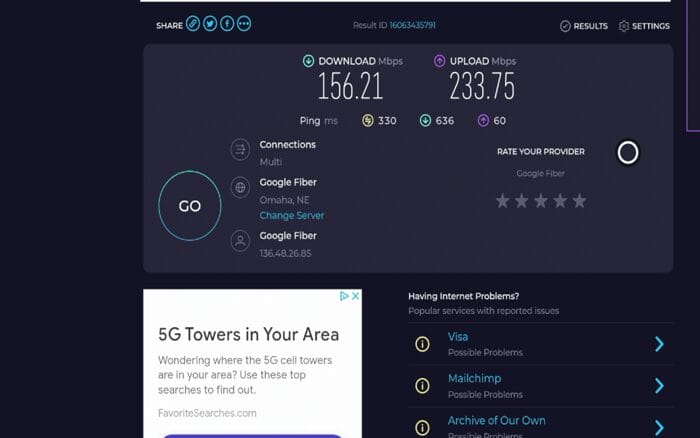Open Settings gear icon

624,26
